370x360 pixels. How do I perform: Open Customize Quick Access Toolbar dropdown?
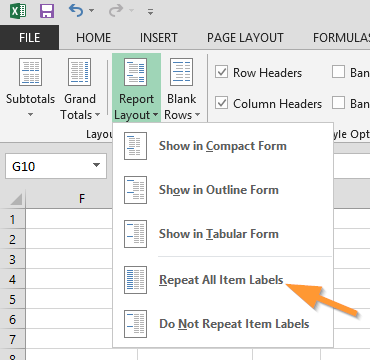[151, 12]
